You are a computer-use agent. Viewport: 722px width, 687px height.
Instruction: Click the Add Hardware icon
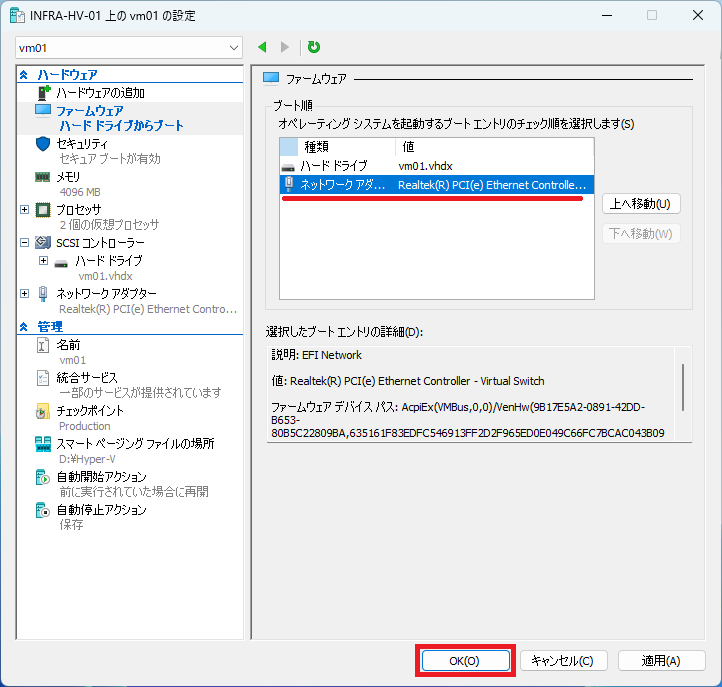(x=43, y=93)
